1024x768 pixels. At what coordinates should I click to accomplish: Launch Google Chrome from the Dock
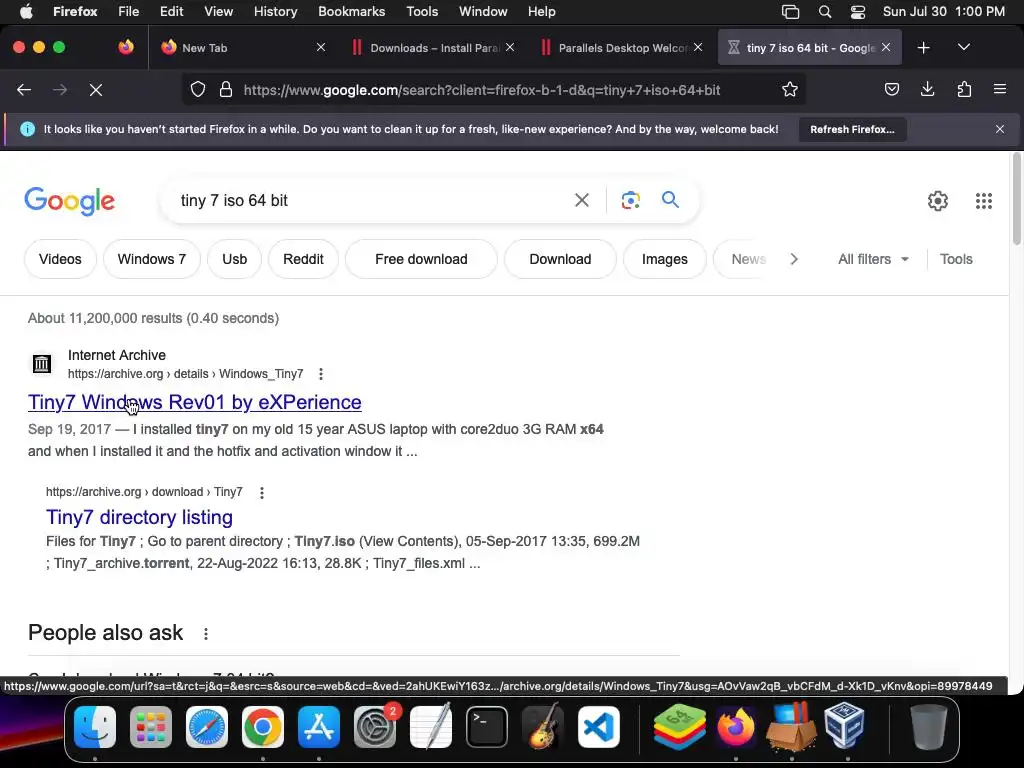(263, 727)
